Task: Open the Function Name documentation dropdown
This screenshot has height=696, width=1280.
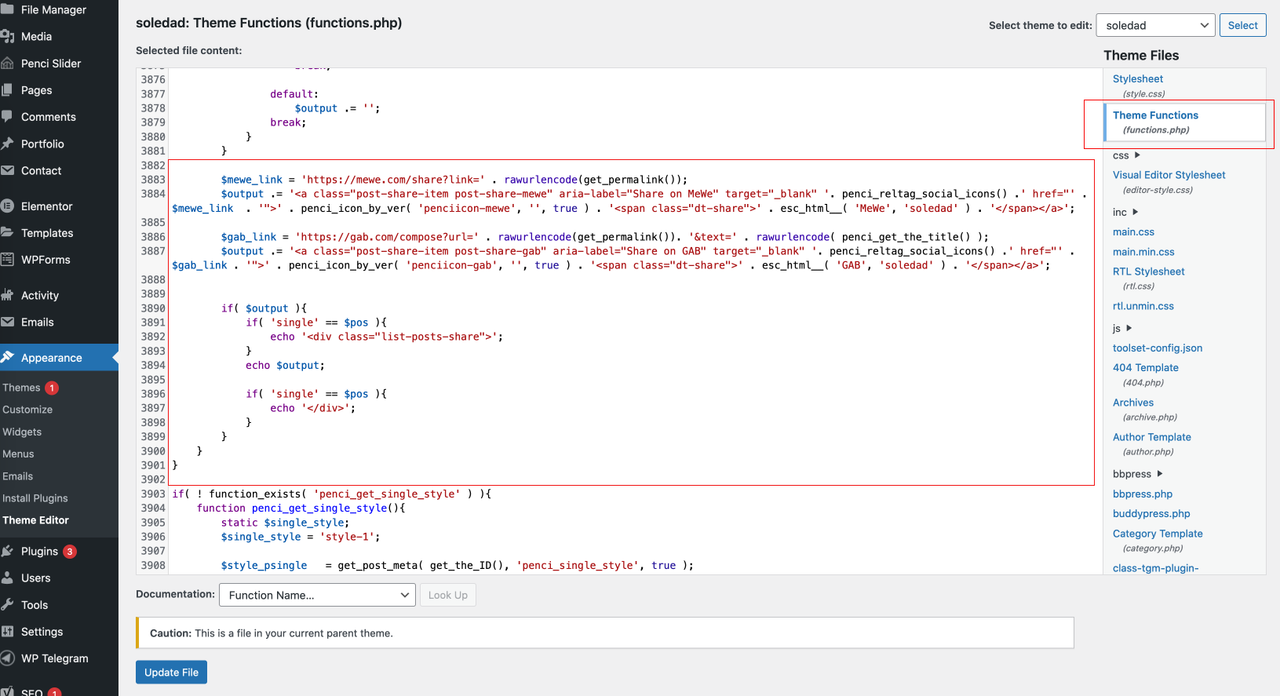Action: [x=317, y=595]
